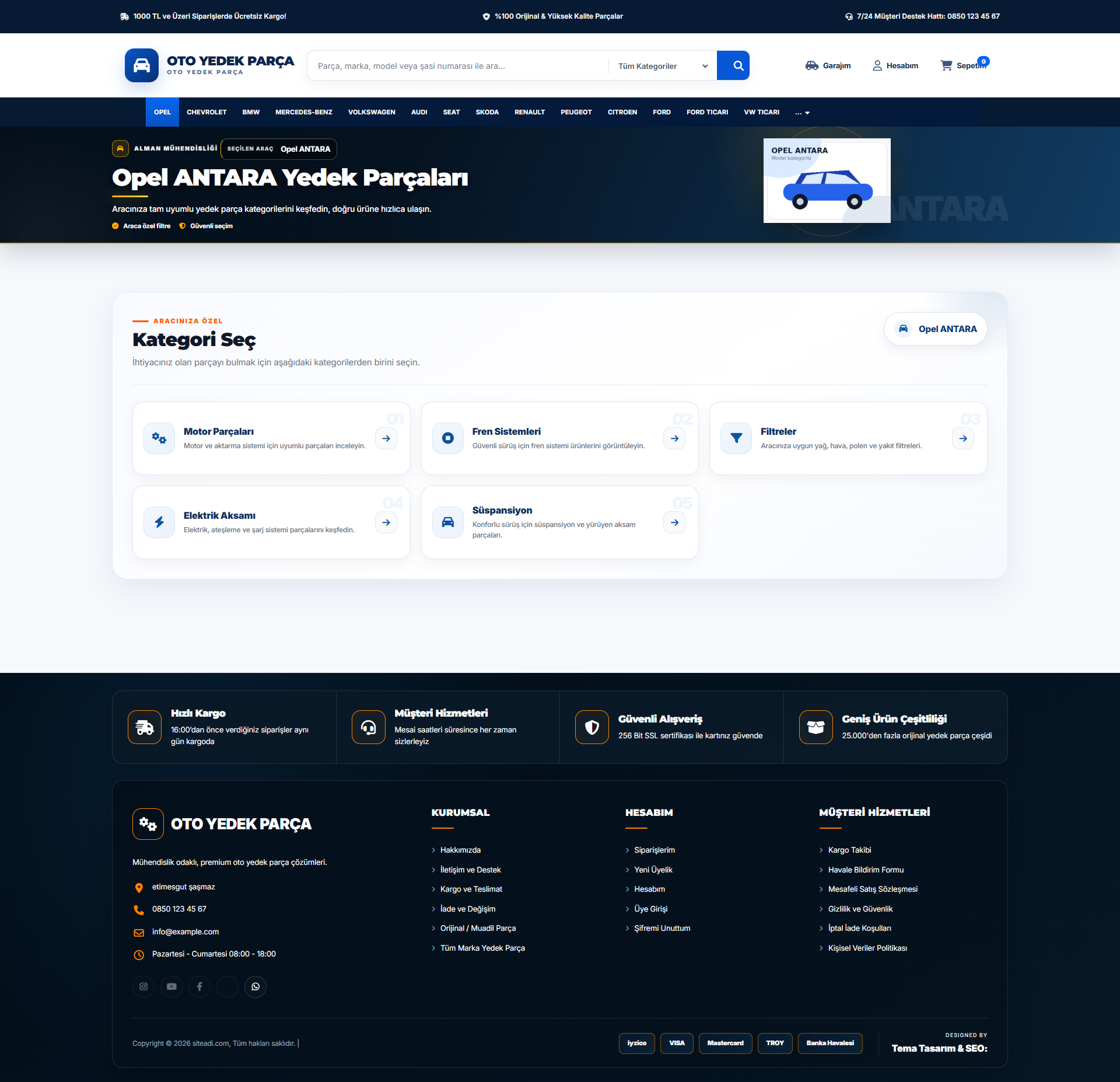This screenshot has width=1120, height=1082.
Task: Click the Motor Parçaları gears icon
Action: (x=159, y=438)
